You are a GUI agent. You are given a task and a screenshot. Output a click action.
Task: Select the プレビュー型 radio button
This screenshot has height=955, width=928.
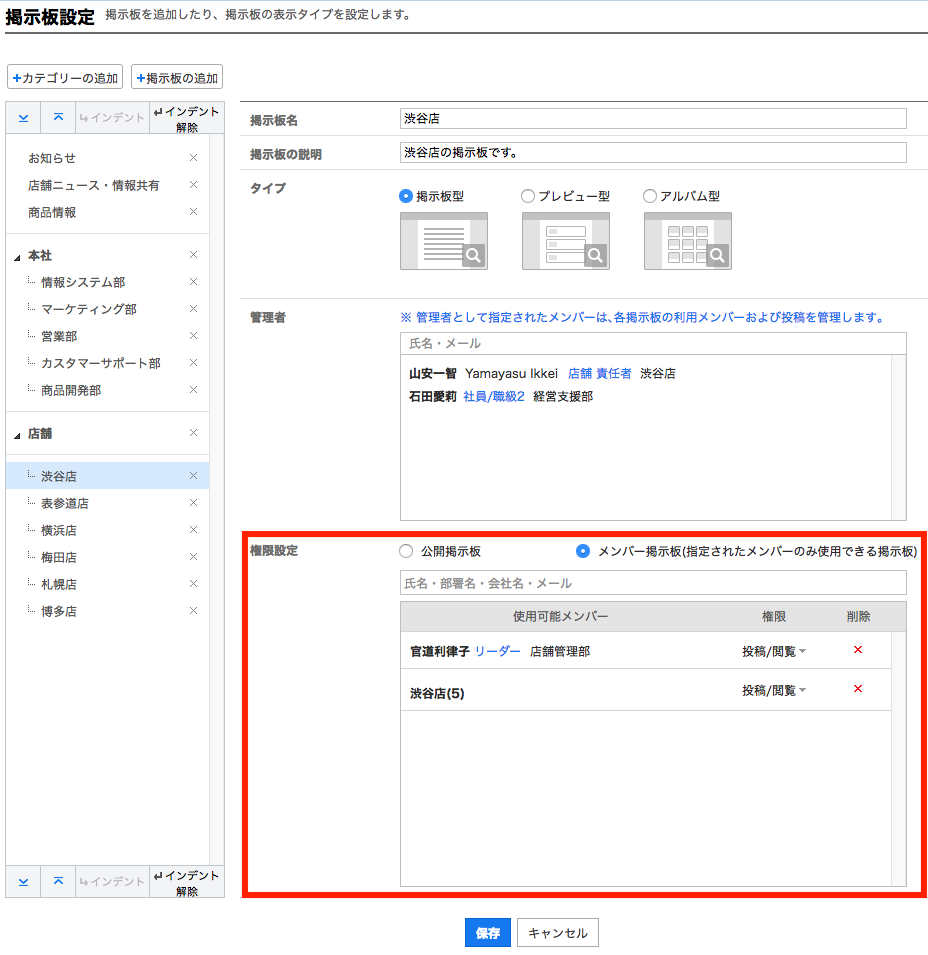[528, 197]
